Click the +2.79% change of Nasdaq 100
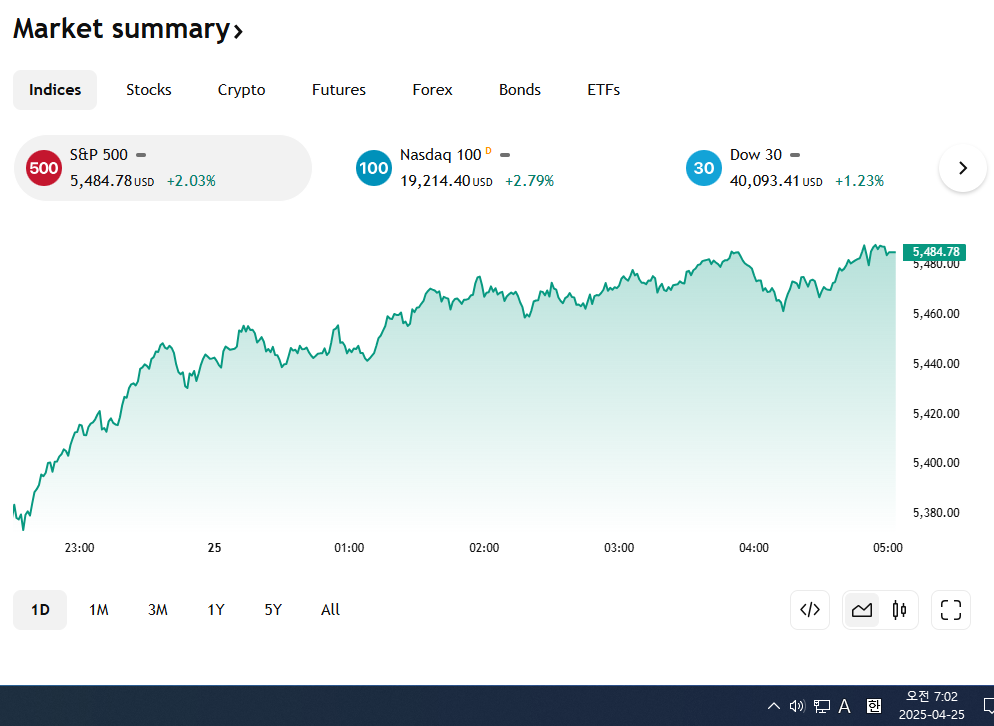This screenshot has width=994, height=726. pyautogui.click(x=529, y=181)
